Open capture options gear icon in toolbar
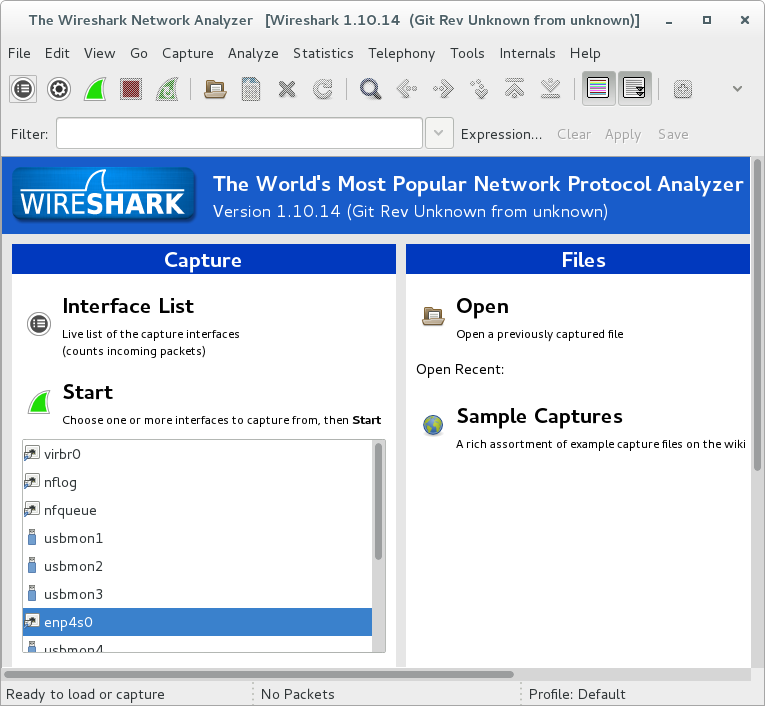 click(x=59, y=89)
